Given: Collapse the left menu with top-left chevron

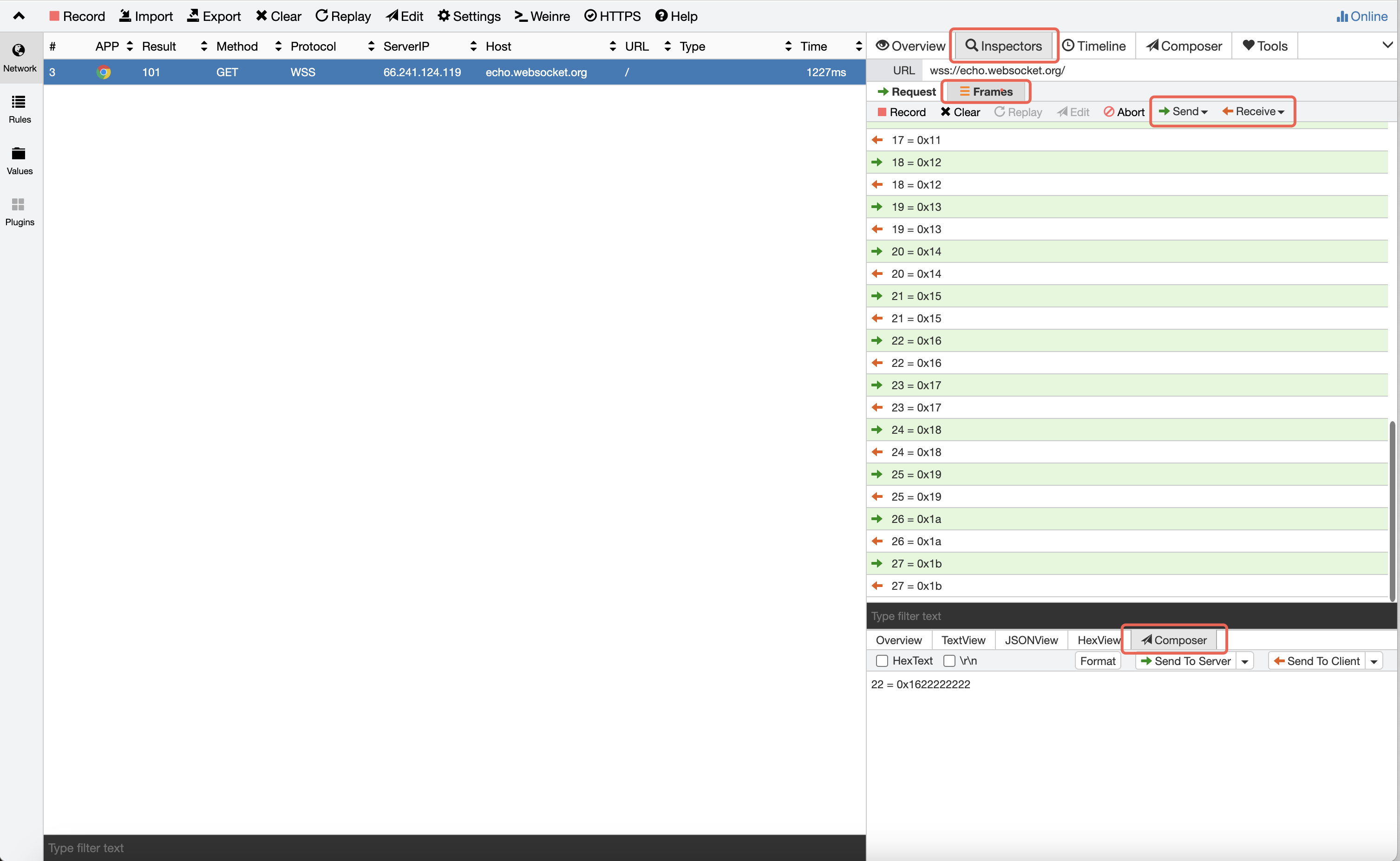Looking at the screenshot, I should pos(19,16).
